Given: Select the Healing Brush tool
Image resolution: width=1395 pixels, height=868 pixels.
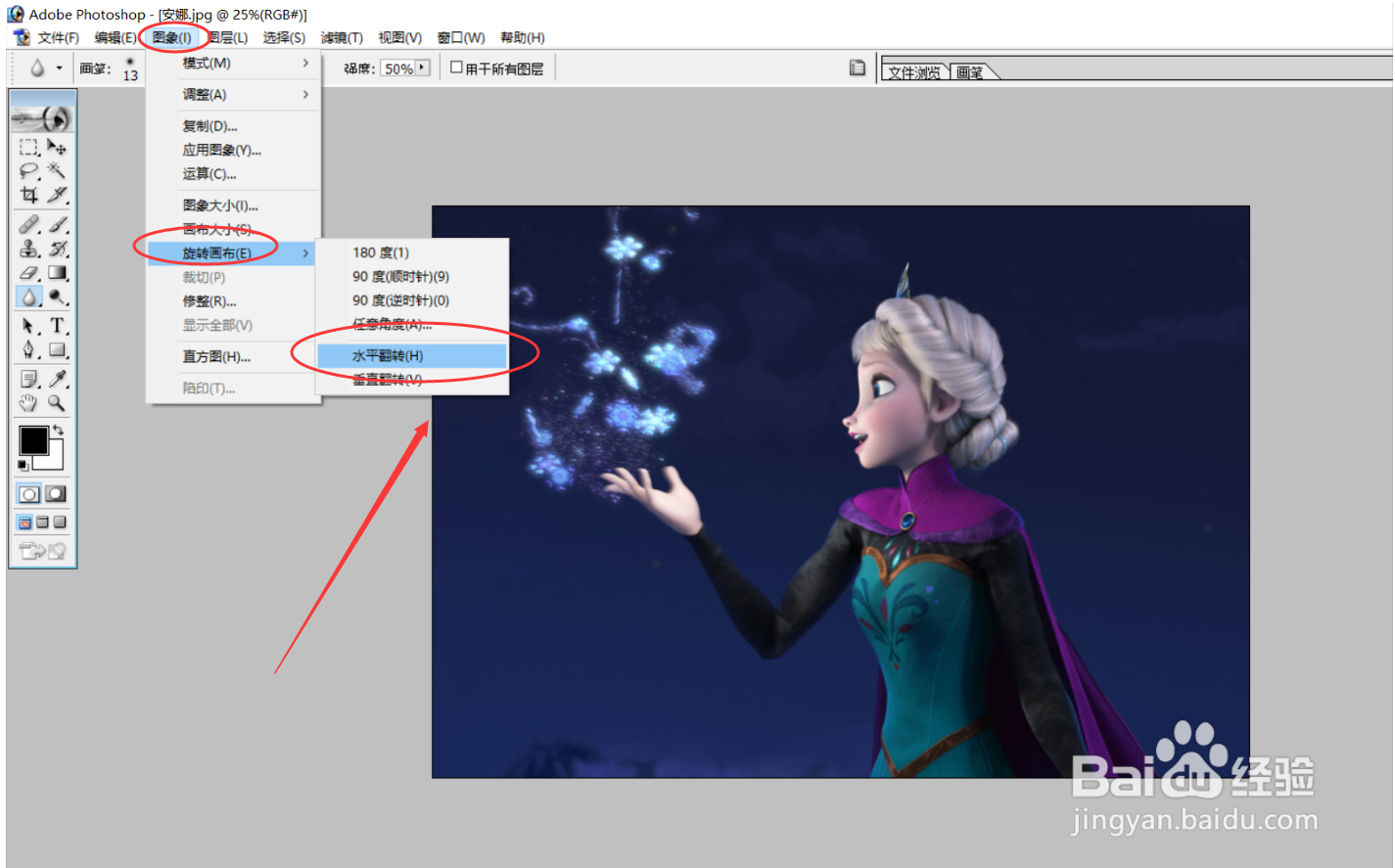Looking at the screenshot, I should click(29, 224).
